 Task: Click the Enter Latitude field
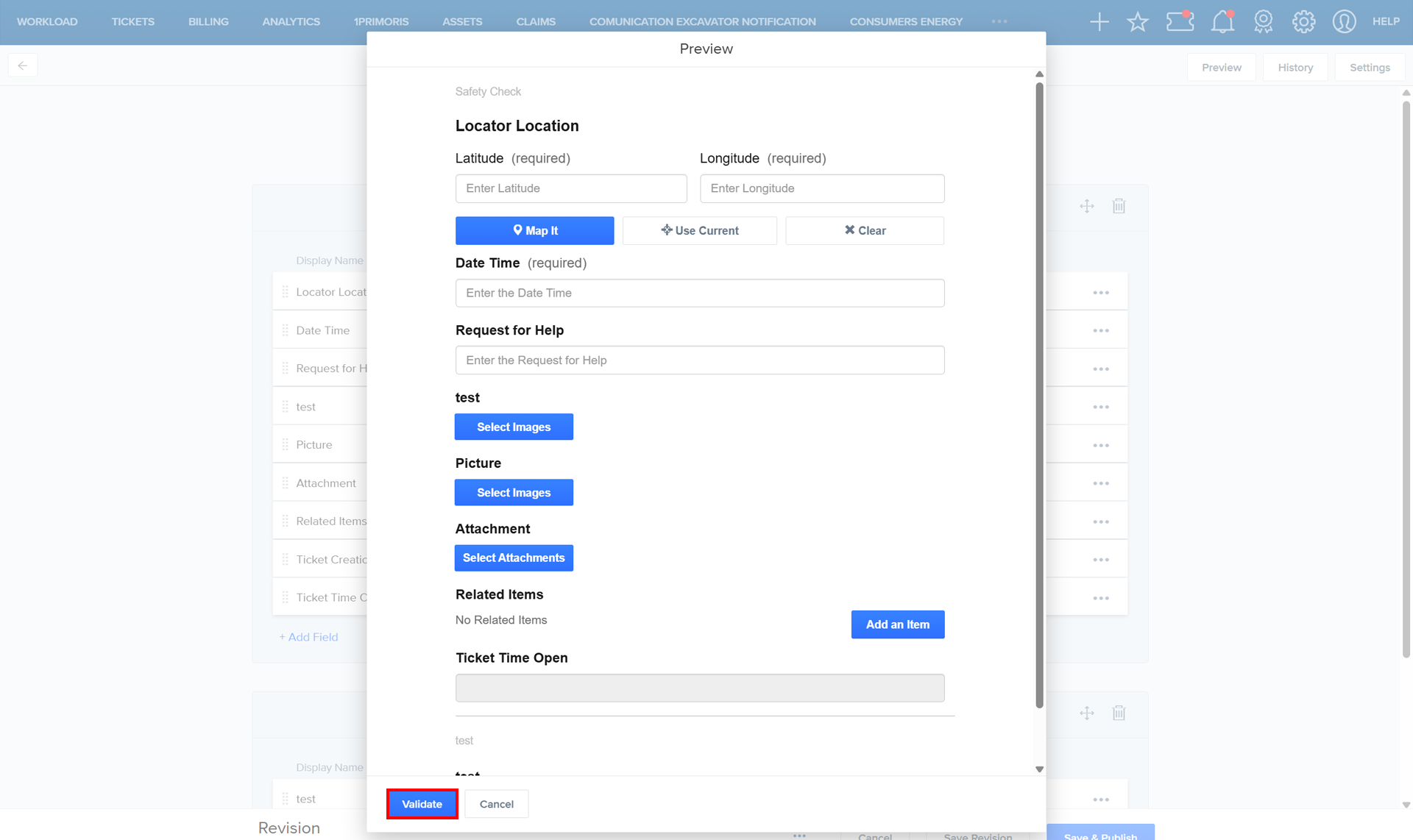tap(570, 188)
